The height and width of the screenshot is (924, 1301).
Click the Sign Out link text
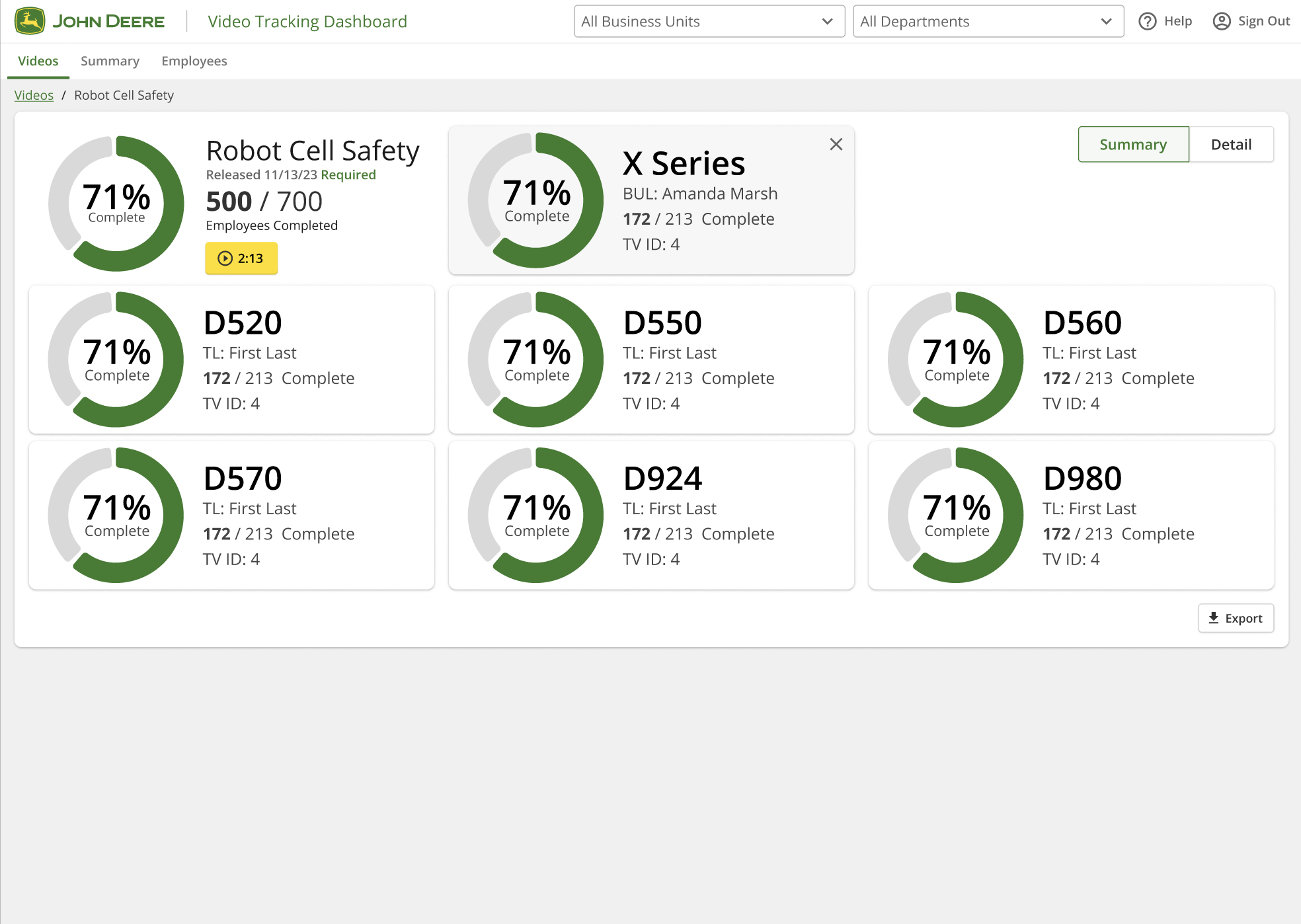(1264, 21)
